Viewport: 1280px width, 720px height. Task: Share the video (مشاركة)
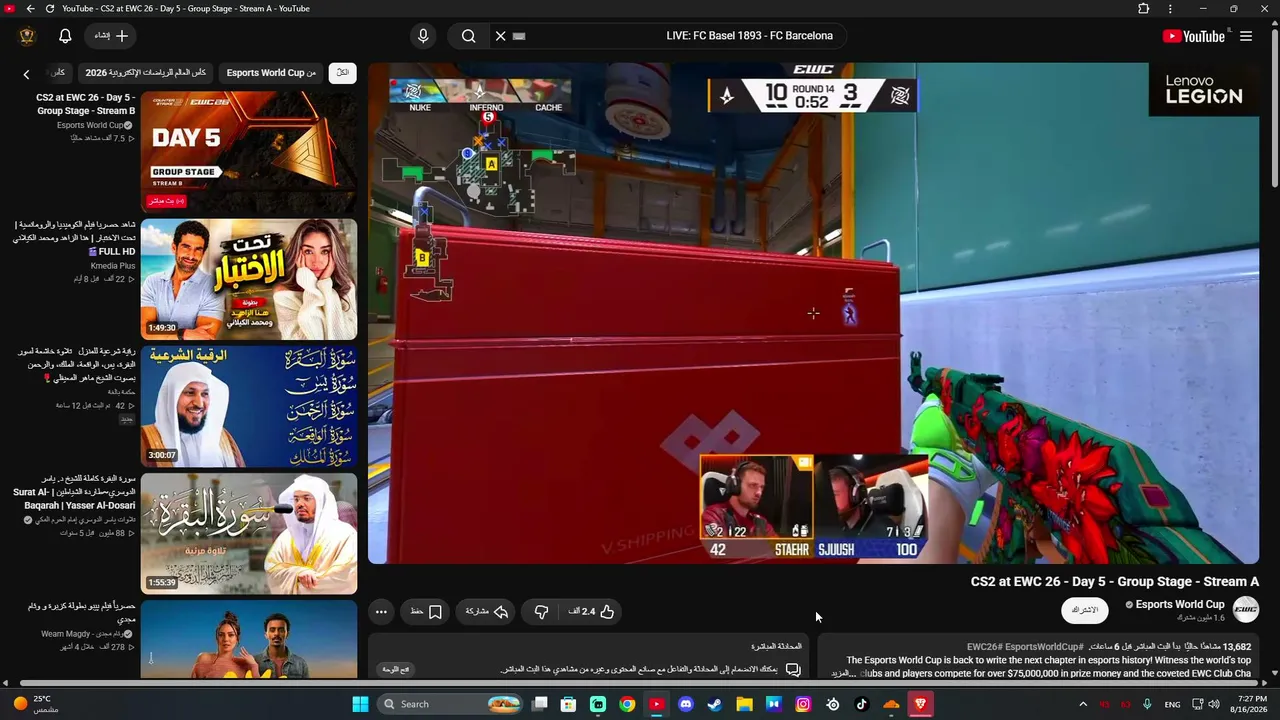487,612
